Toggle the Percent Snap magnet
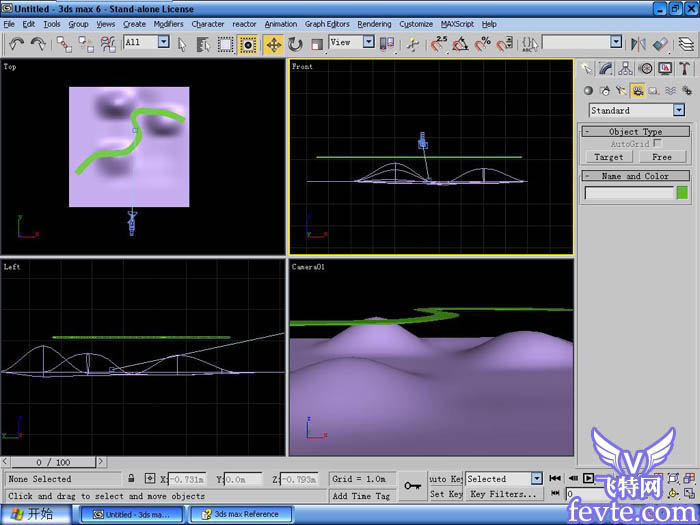The image size is (700, 525). click(483, 44)
